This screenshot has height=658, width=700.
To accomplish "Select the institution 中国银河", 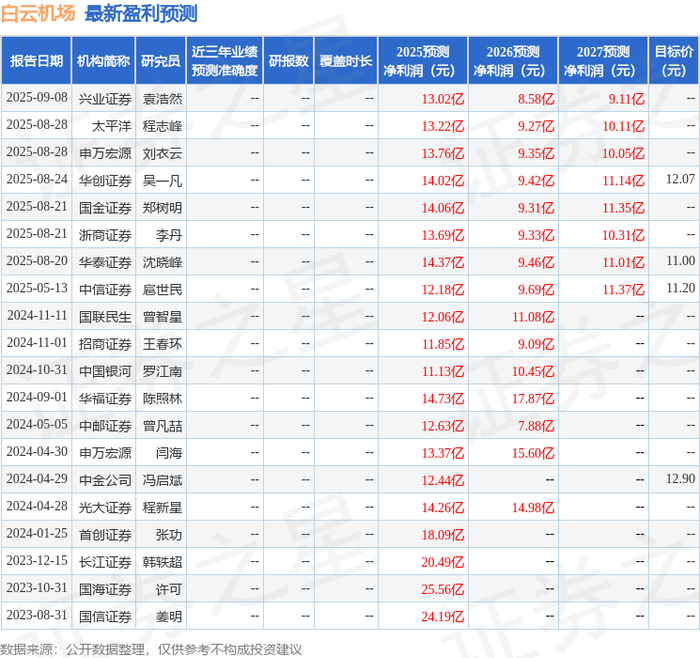I will (105, 371).
